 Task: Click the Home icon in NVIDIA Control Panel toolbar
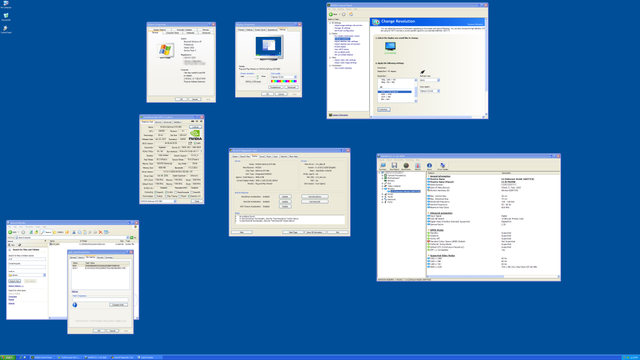(351, 14)
